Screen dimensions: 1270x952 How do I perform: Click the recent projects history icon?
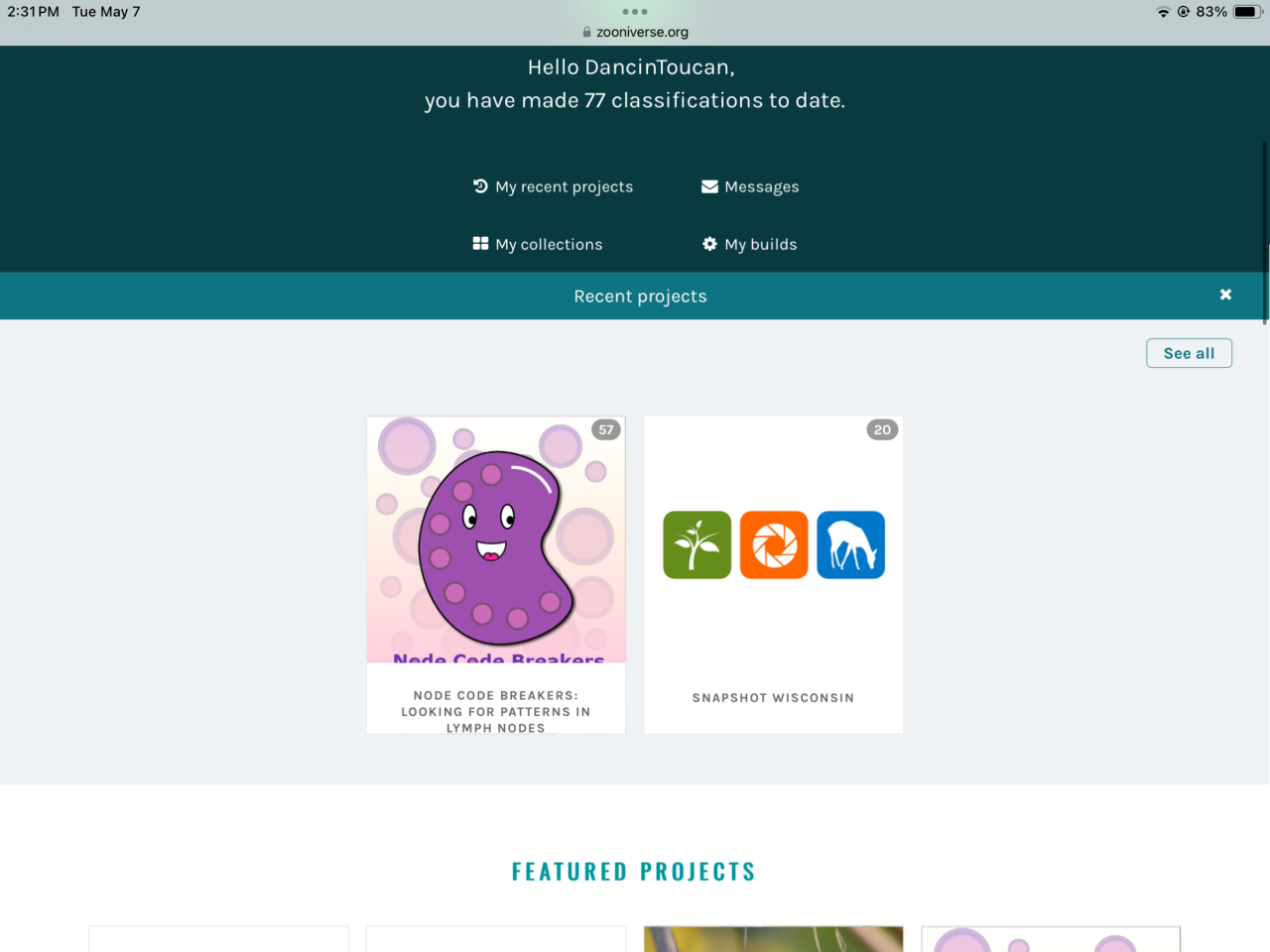tap(480, 186)
